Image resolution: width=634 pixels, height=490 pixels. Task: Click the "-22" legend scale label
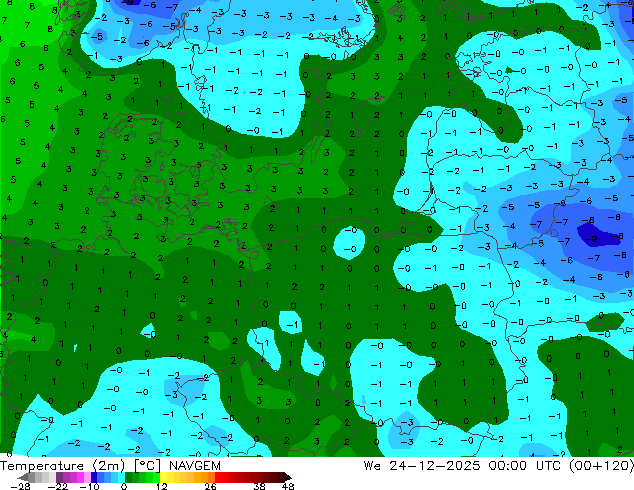coord(57,486)
